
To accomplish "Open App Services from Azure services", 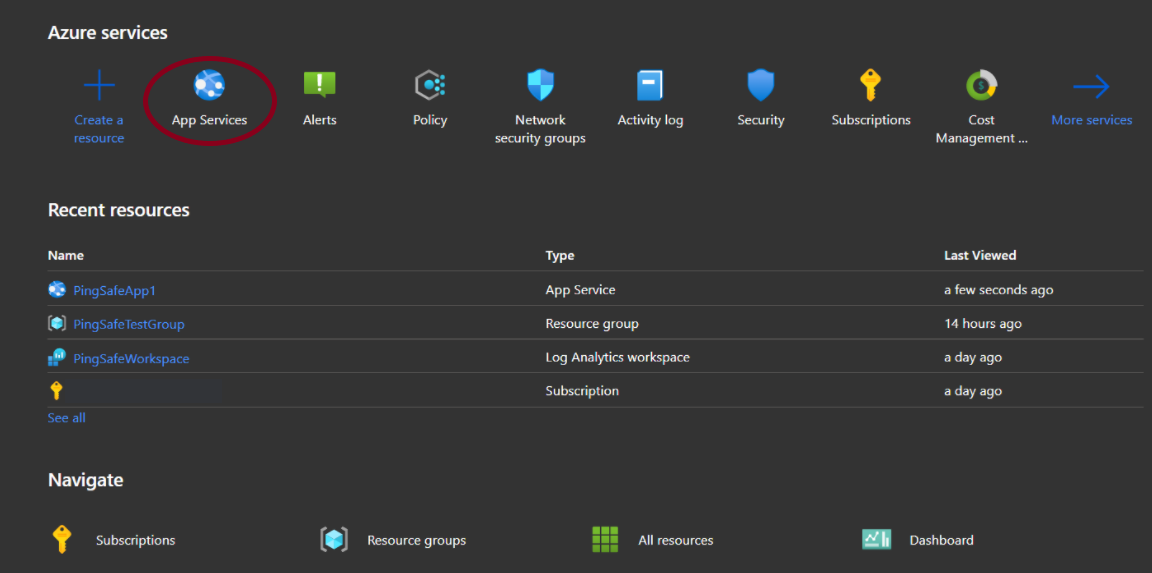I will click(209, 87).
